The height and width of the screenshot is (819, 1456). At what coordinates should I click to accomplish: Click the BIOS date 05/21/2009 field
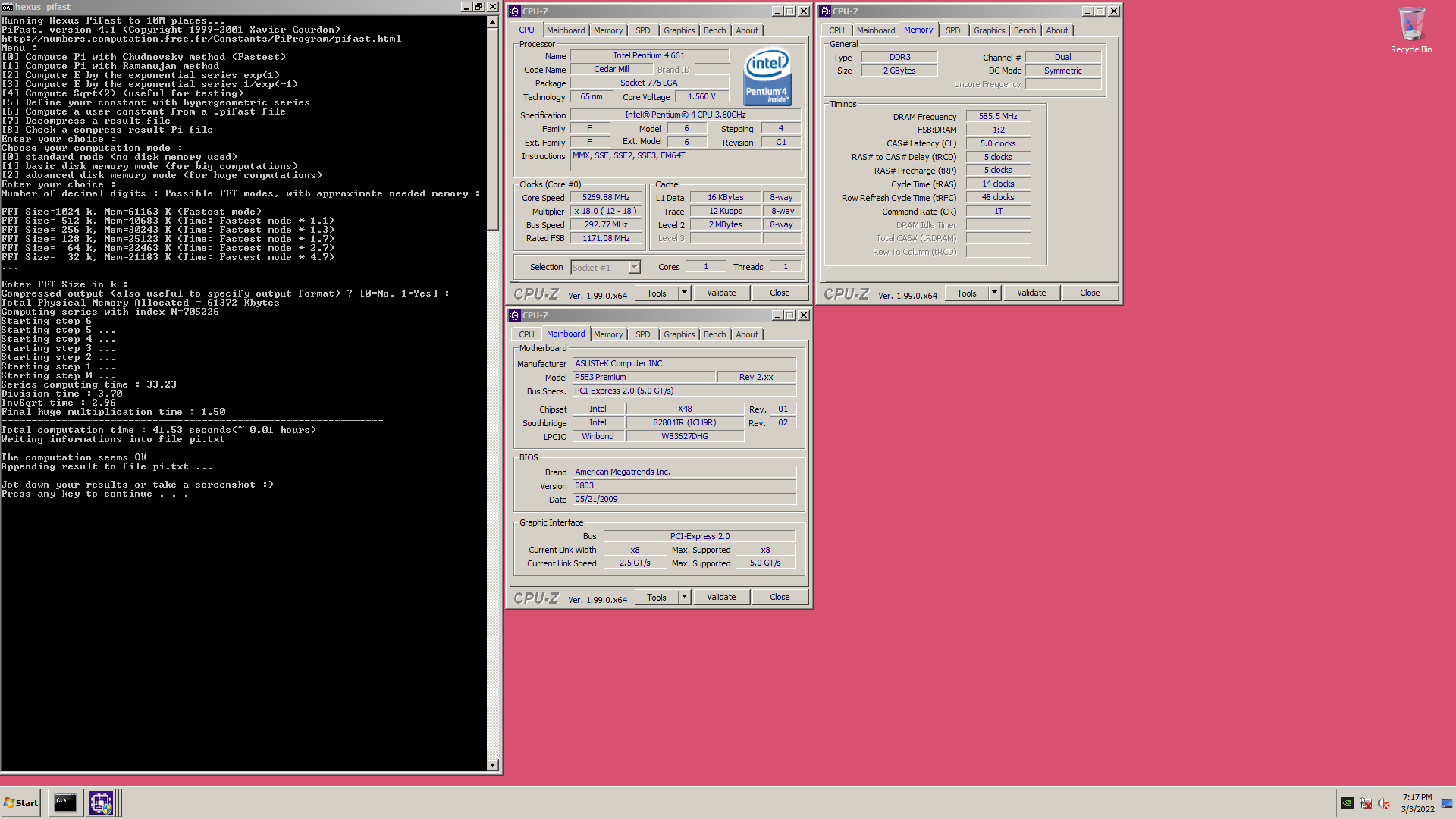[684, 500]
